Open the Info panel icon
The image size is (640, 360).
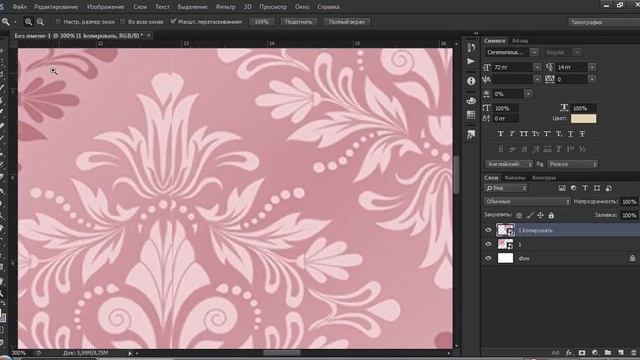point(471,81)
